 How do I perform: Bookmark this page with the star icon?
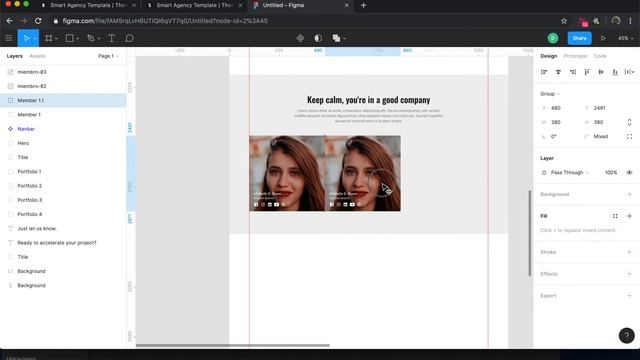coord(564,21)
